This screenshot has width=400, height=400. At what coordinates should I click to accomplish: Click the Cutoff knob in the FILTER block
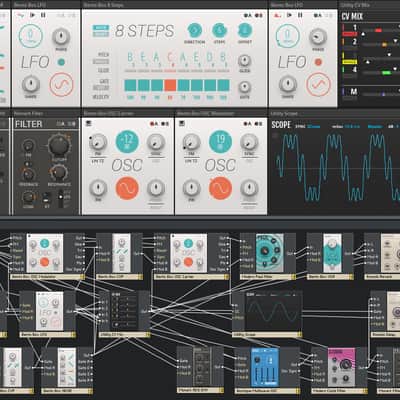[x=59, y=145]
